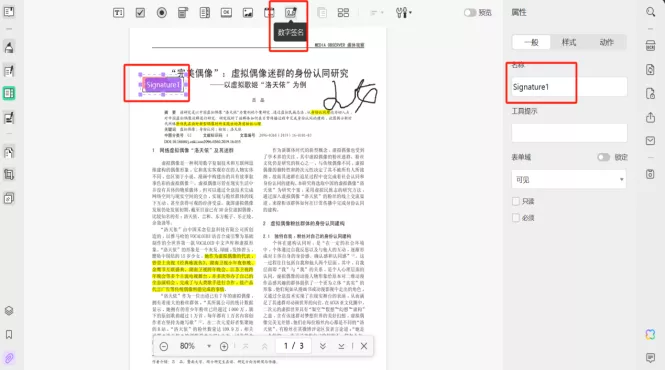
Task: Select the OK Button form tool
Action: [226, 13]
